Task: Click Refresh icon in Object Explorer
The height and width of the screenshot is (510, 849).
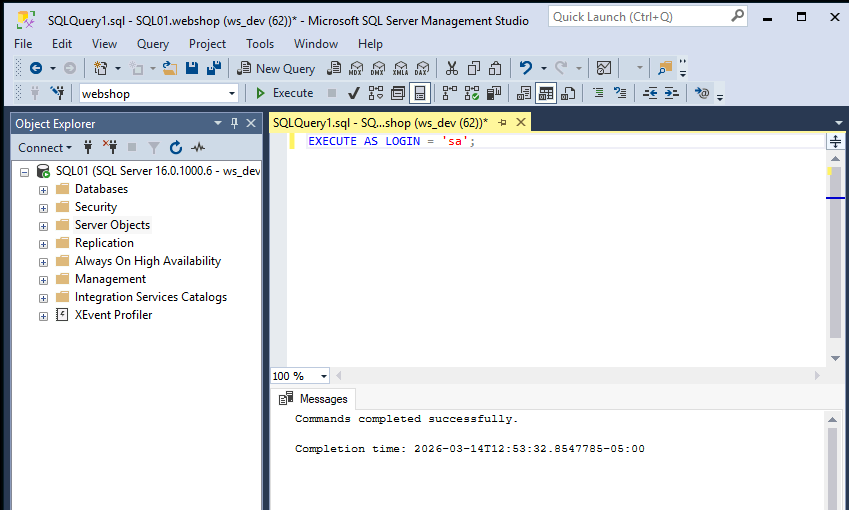Action: click(176, 147)
